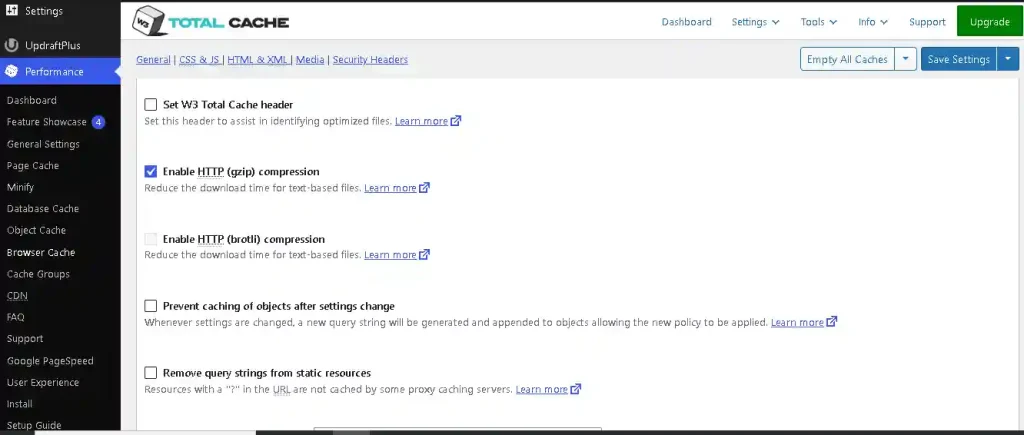Viewport: 1024px width, 435px height.
Task: Open Browser Cache in the sidebar
Action: pos(40,252)
